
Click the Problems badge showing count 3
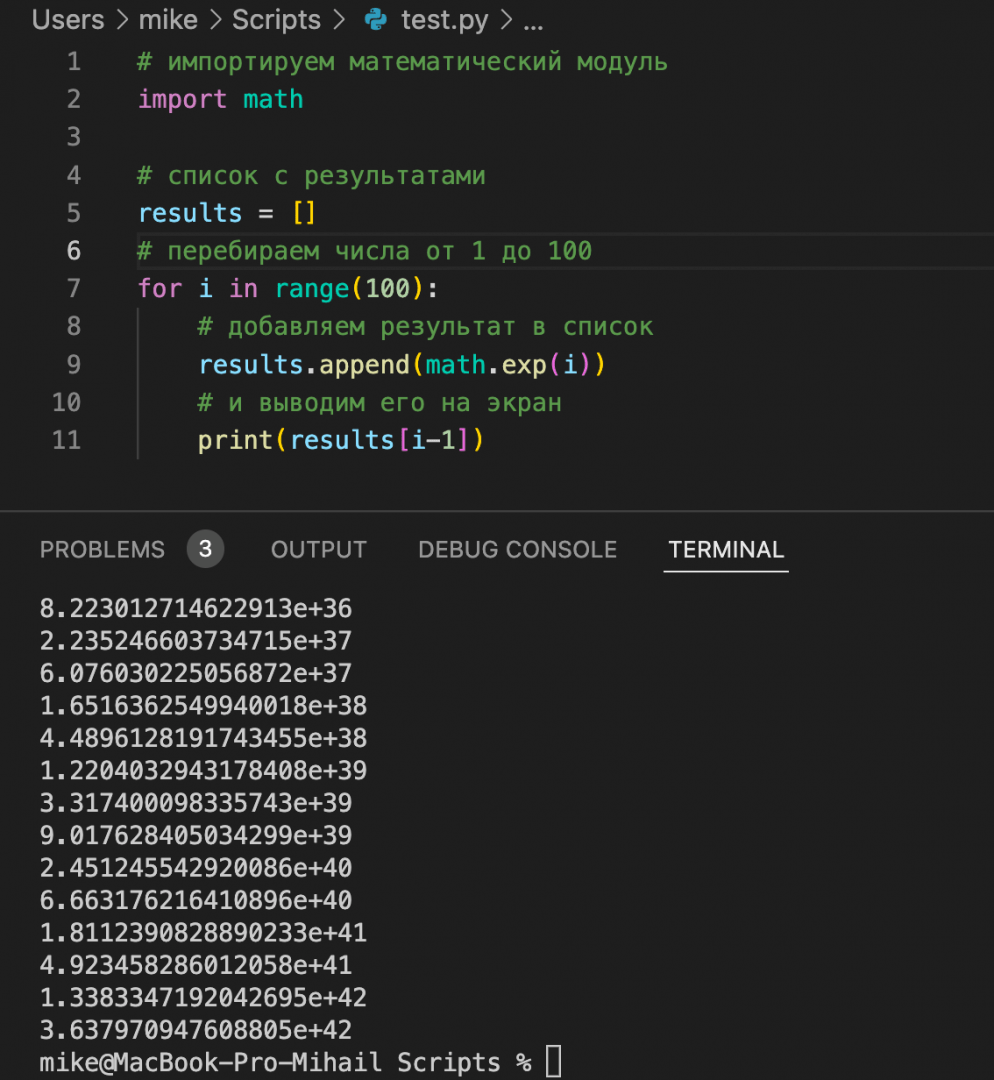pyautogui.click(x=205, y=549)
